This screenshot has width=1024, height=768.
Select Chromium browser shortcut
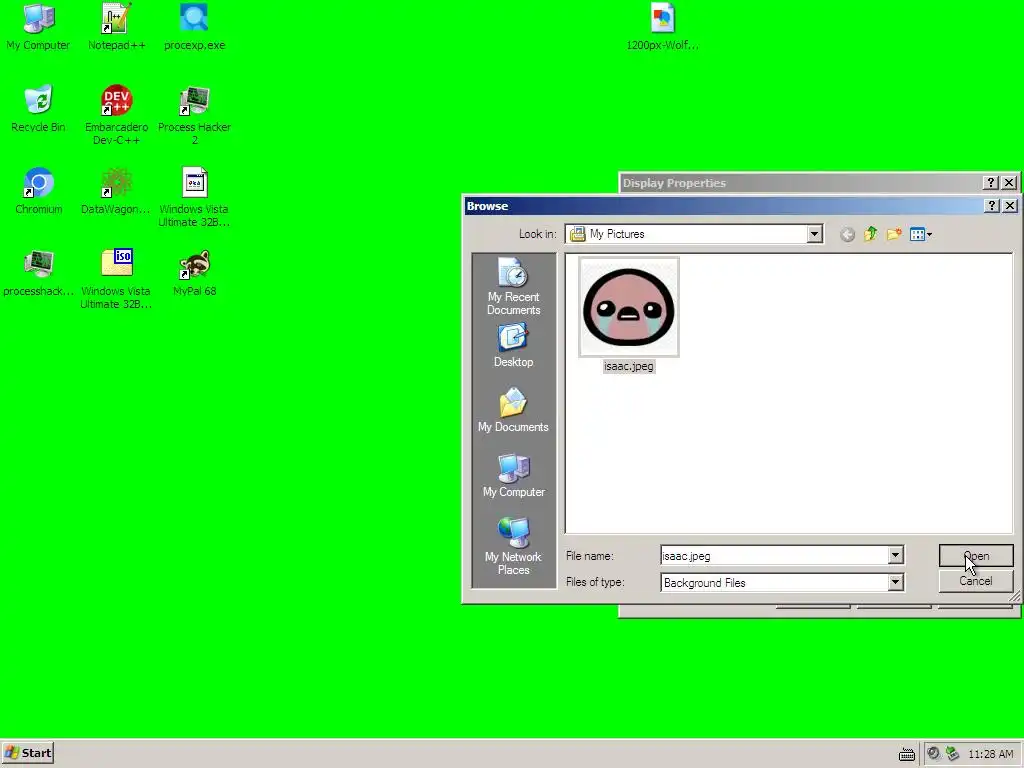pos(39,191)
